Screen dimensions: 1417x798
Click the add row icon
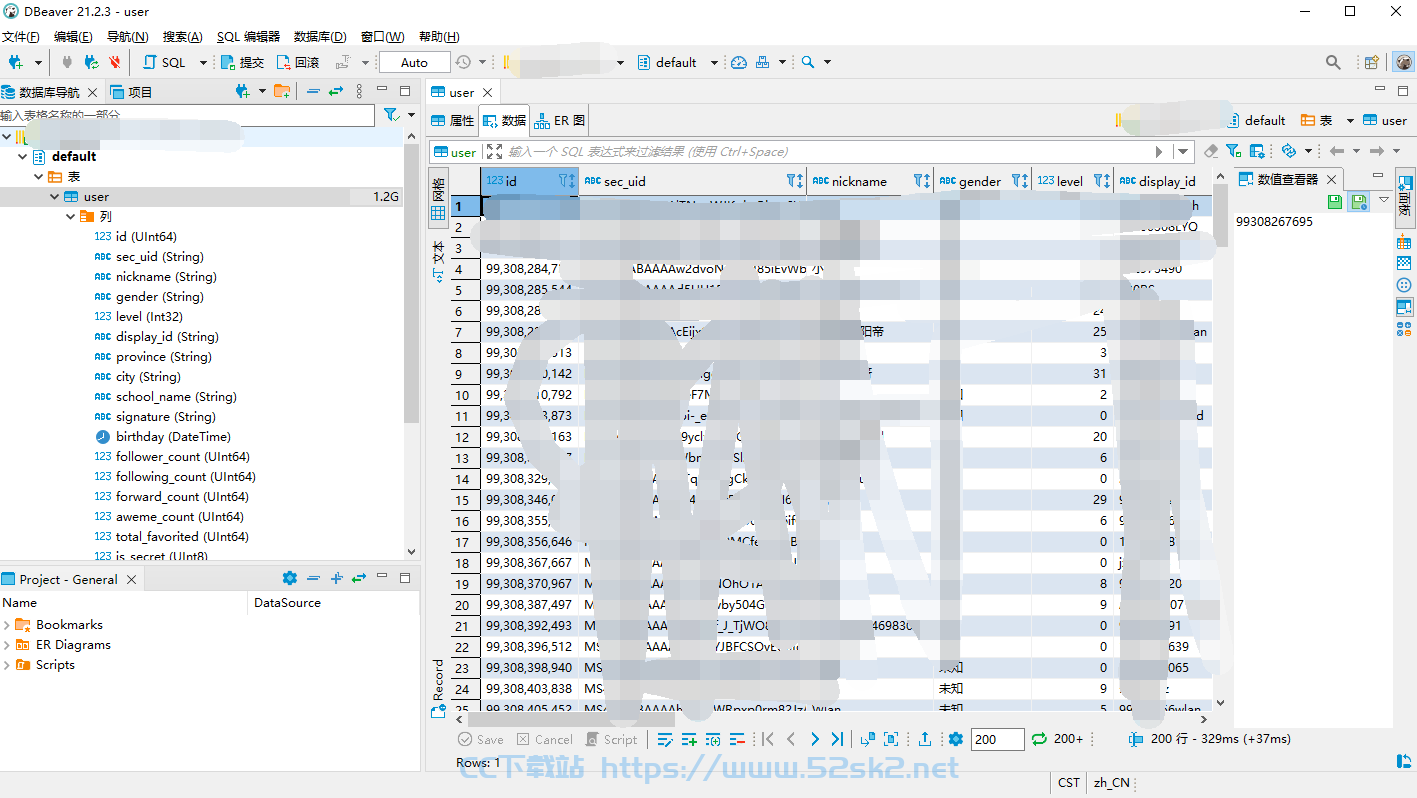tap(689, 739)
